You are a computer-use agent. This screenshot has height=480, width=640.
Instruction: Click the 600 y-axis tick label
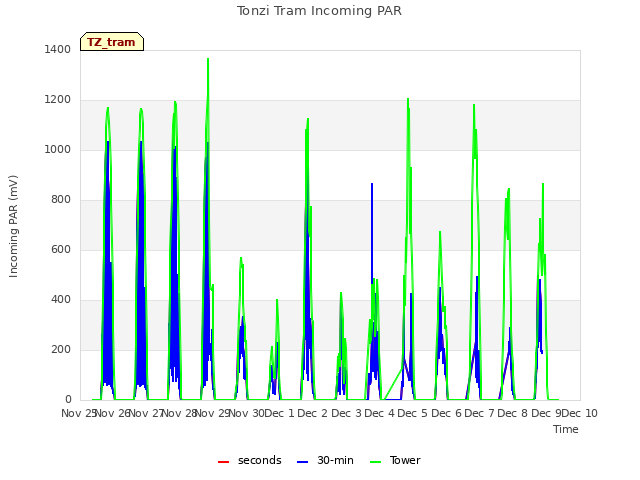pyautogui.click(x=61, y=249)
